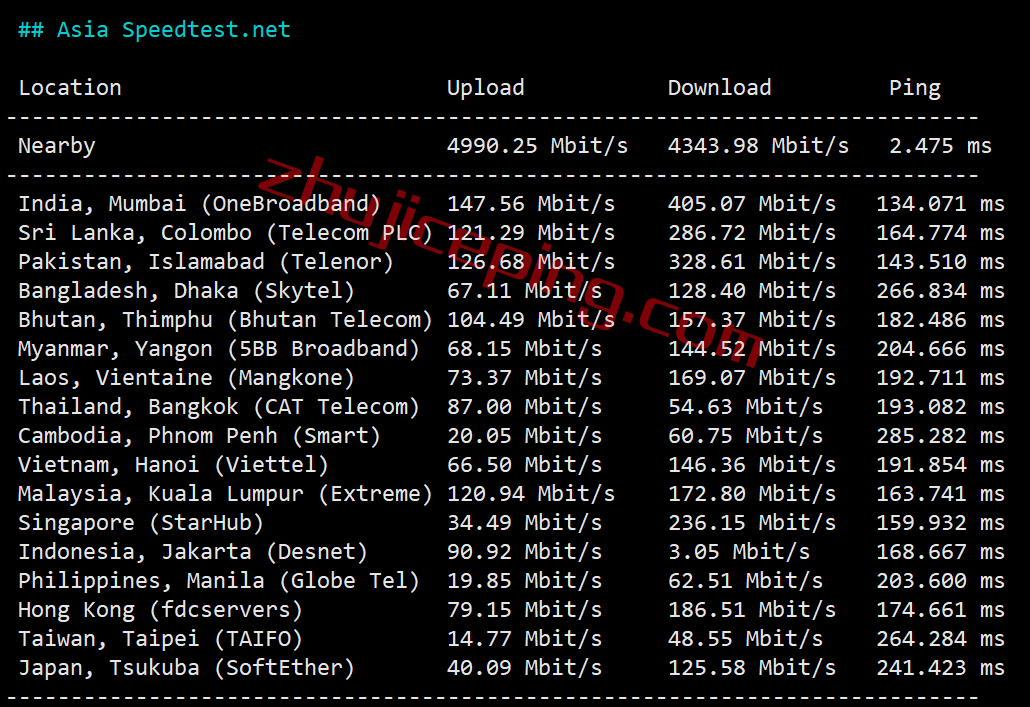Click Colombo ping '164.774 ms'
The image size is (1030, 707).
tap(940, 233)
